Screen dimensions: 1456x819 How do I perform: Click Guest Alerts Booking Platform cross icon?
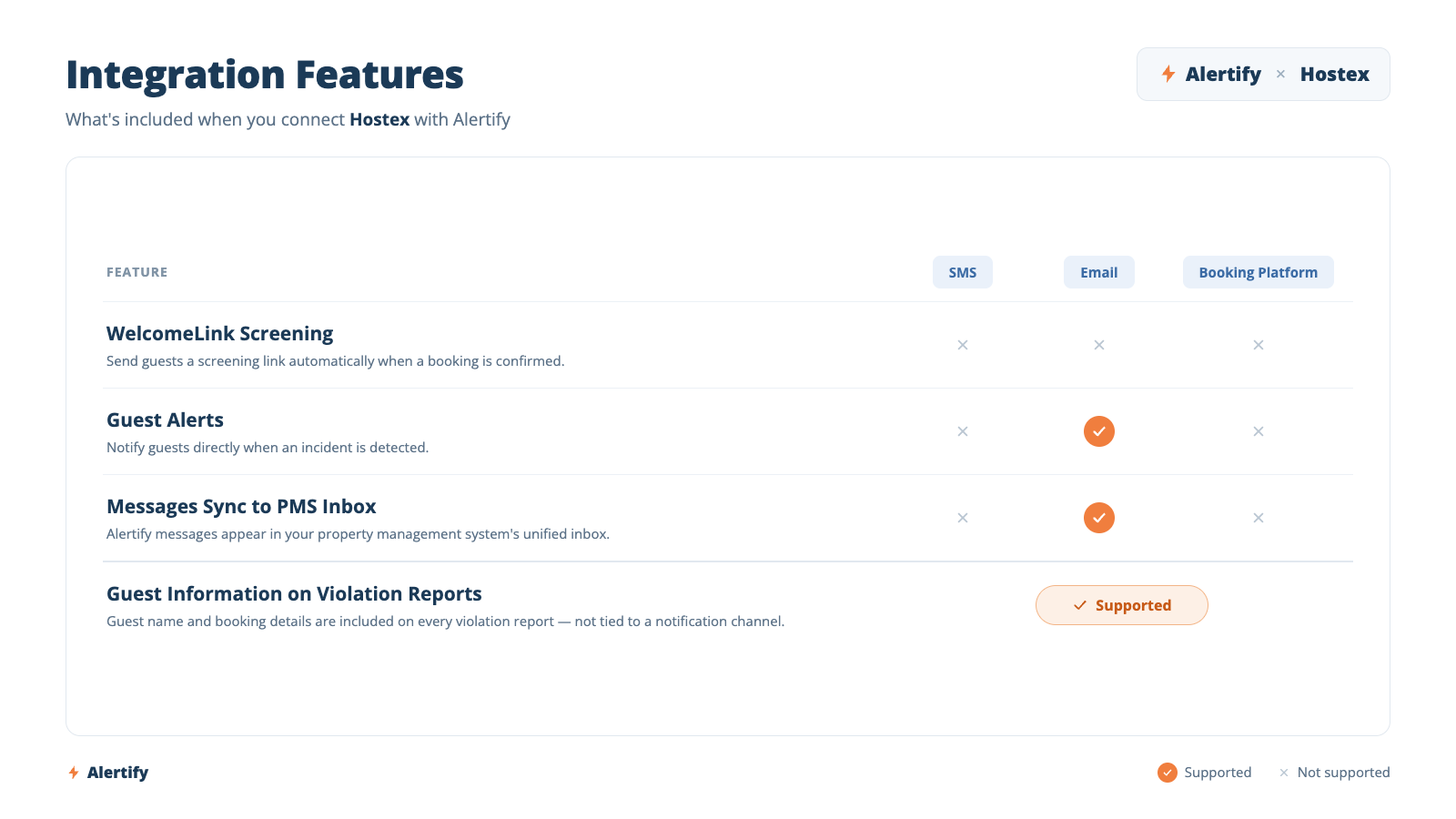pos(1259,431)
